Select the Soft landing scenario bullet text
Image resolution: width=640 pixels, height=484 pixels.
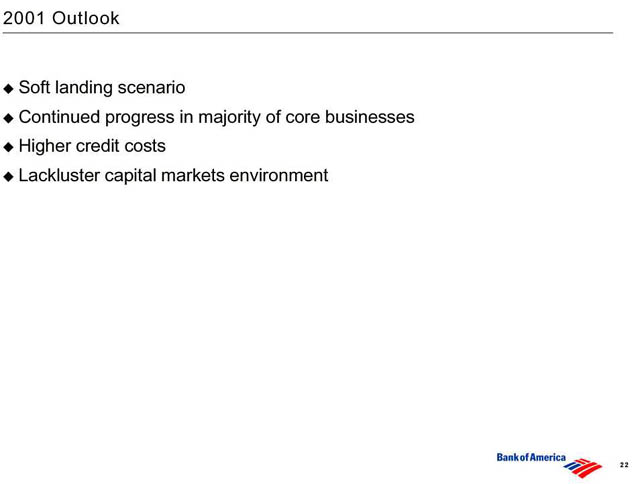[x=102, y=87]
